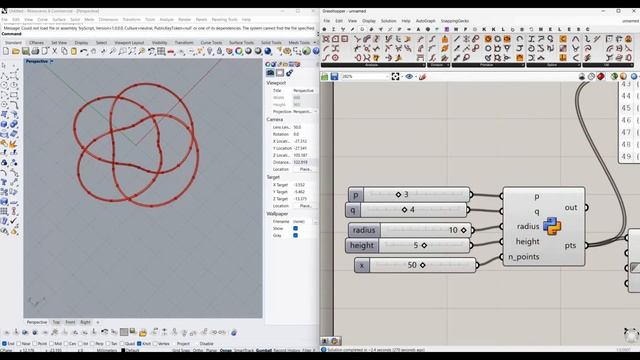
Task: Switch to the Curve Tools toolbar tab
Action: 211,42
